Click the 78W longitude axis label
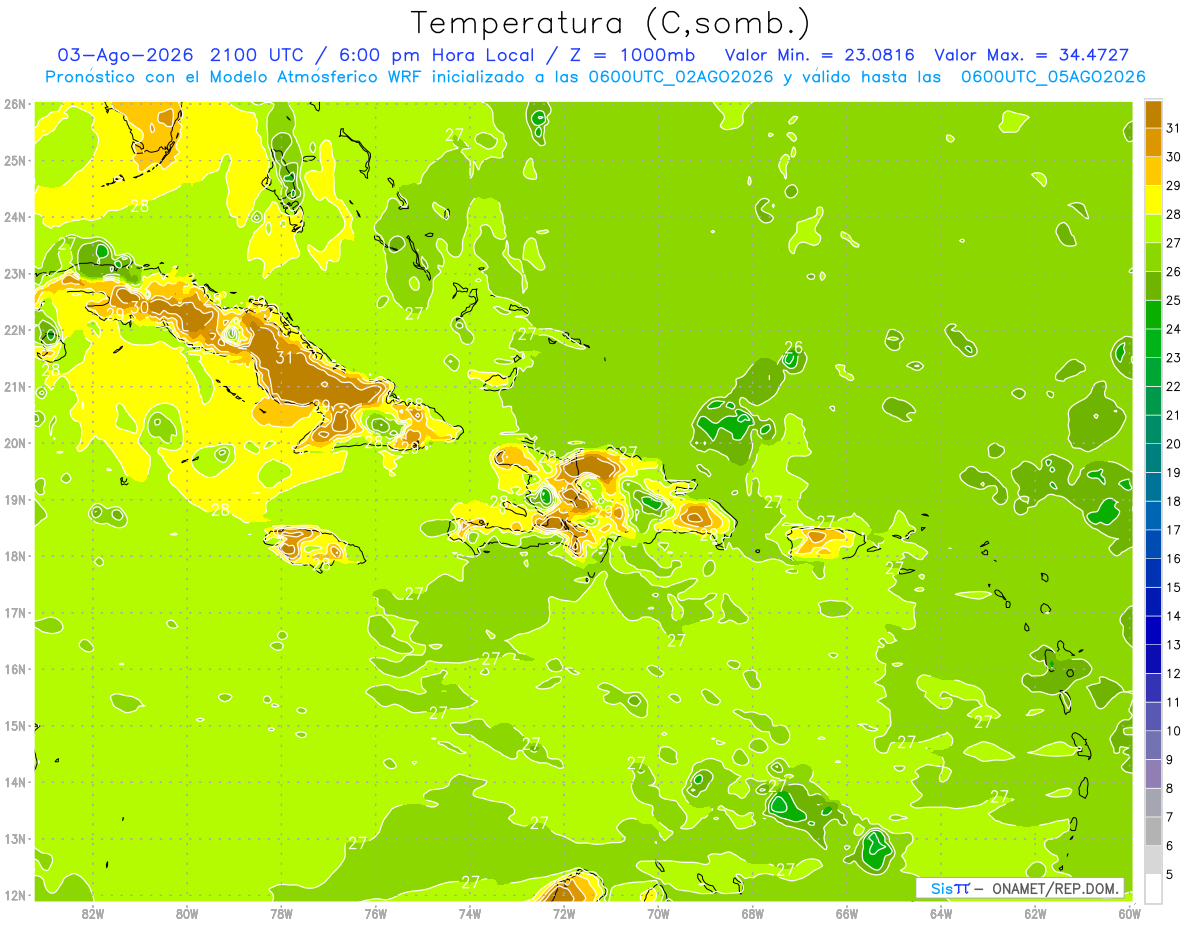Screen dimensions: 1200x927 pos(281,913)
